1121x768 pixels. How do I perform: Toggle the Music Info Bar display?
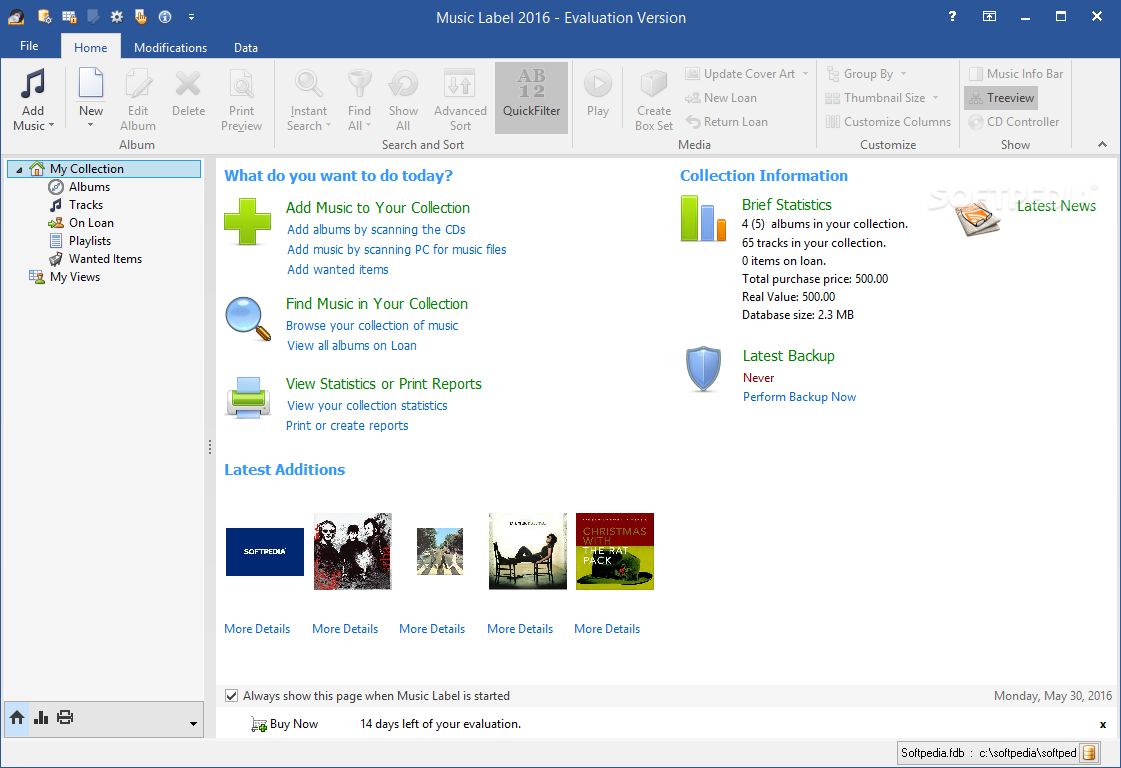click(x=1016, y=74)
